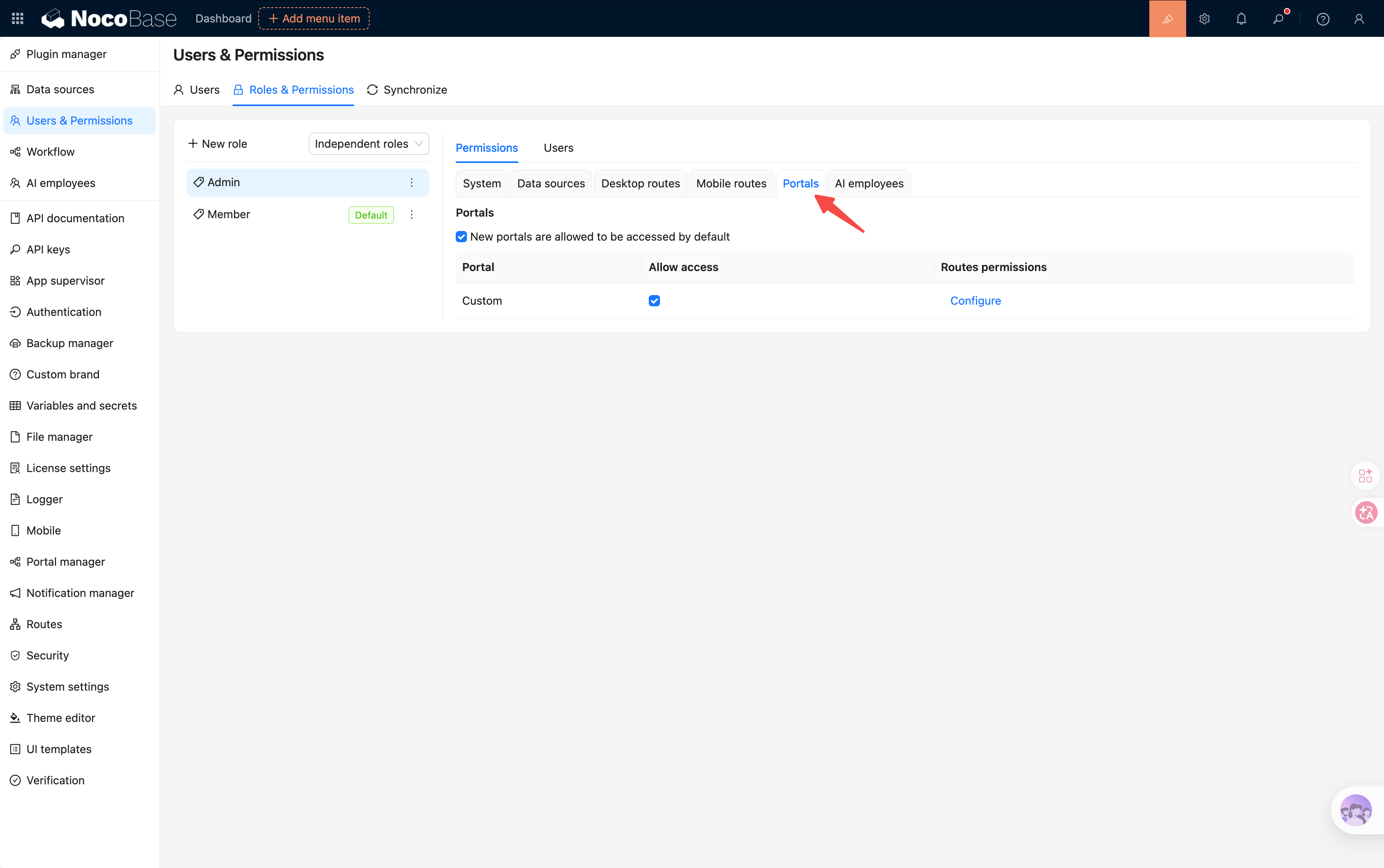Switch to the Desktop routes tab
The width and height of the screenshot is (1384, 868).
click(x=640, y=183)
